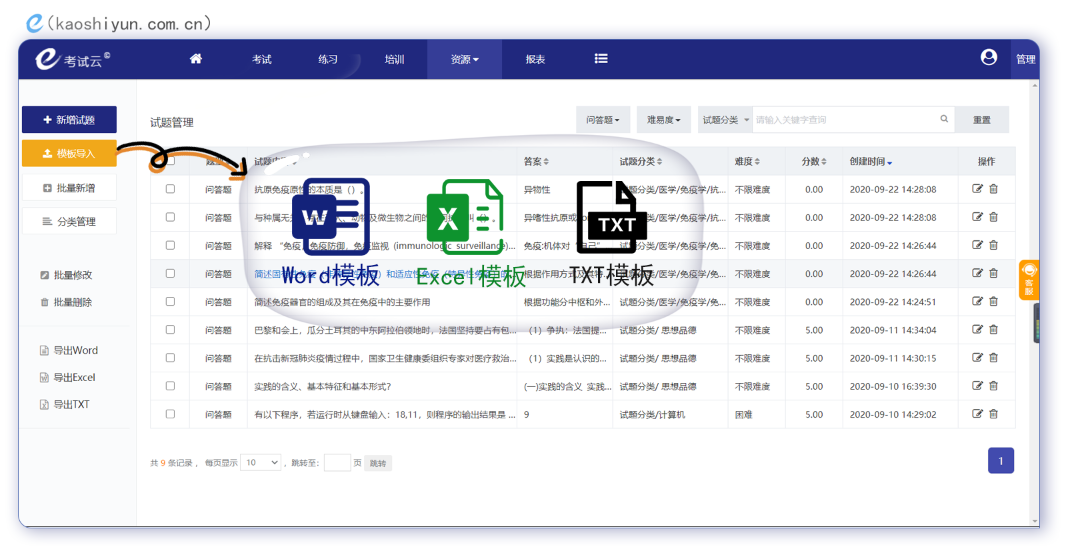This screenshot has height=554, width=1066.
Task: Edit the first row question
Action: pos(977,189)
